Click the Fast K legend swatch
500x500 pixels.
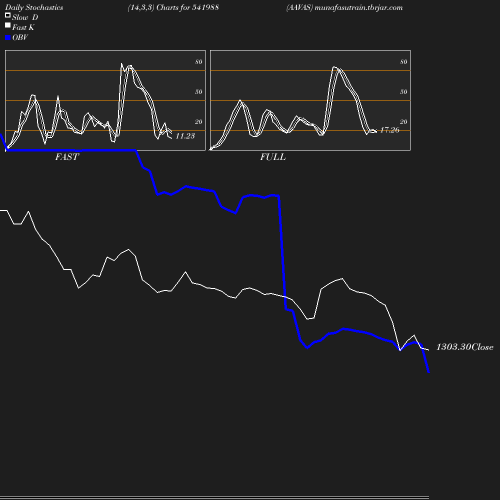click(8, 25)
